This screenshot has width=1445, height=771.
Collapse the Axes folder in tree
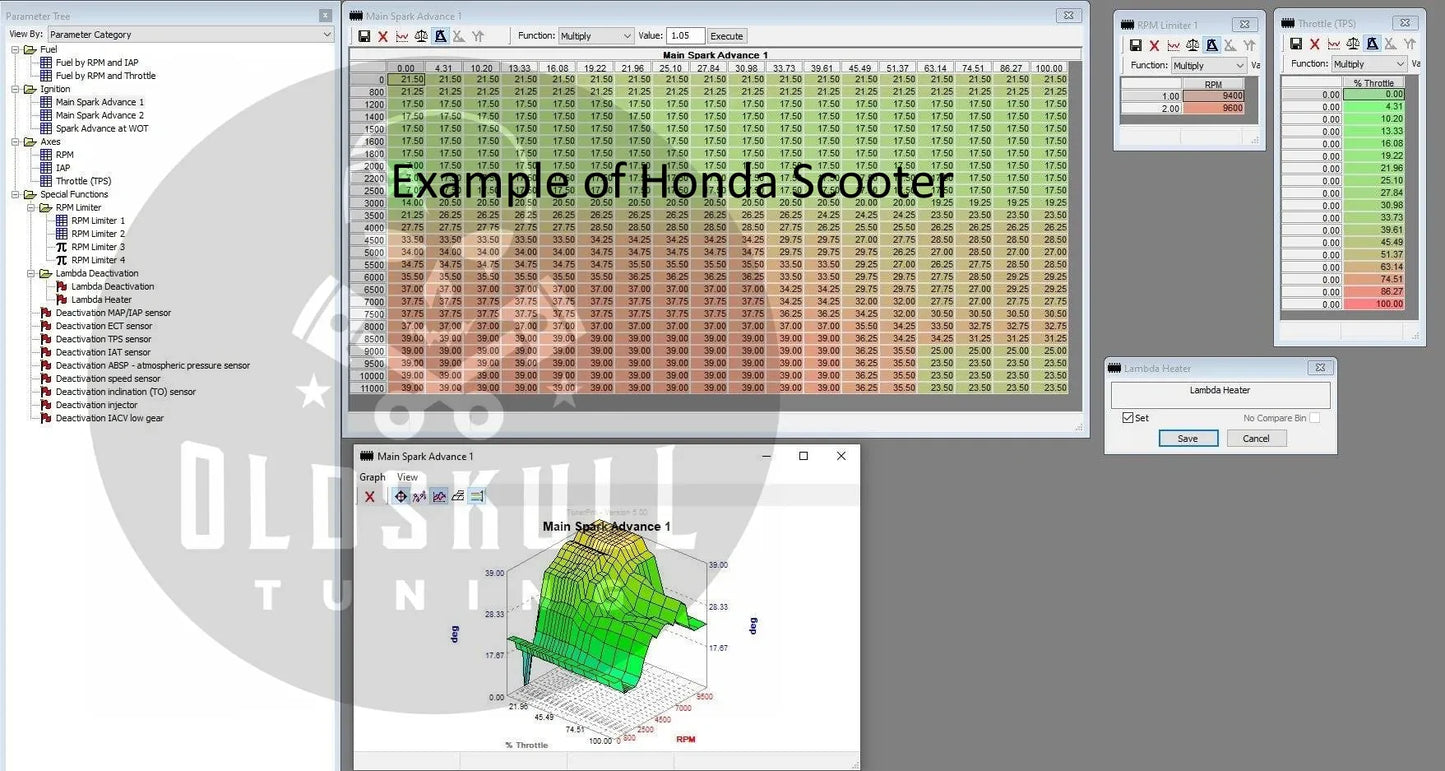coord(16,142)
